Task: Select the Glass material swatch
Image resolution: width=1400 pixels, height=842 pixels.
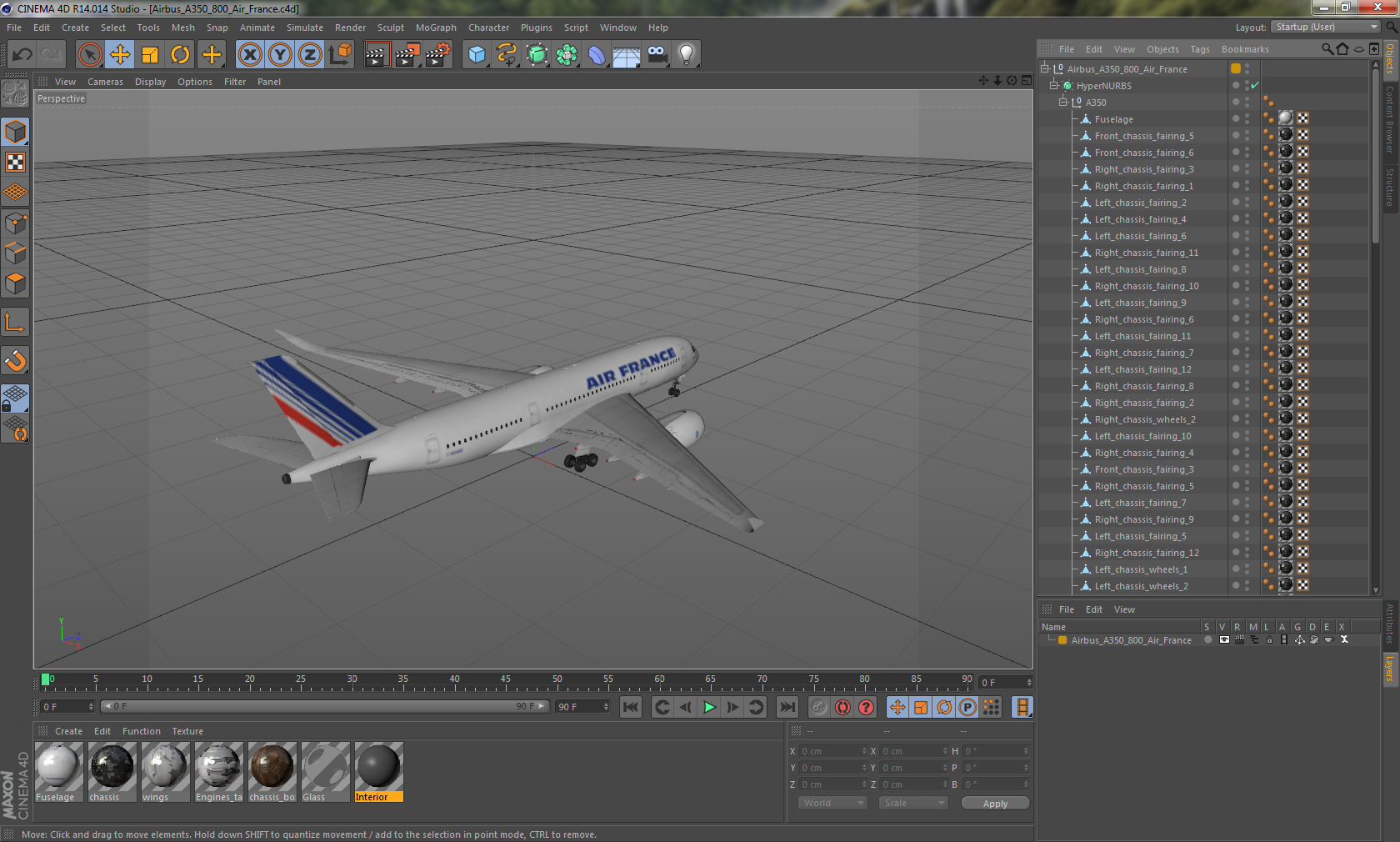Action: pos(325,772)
